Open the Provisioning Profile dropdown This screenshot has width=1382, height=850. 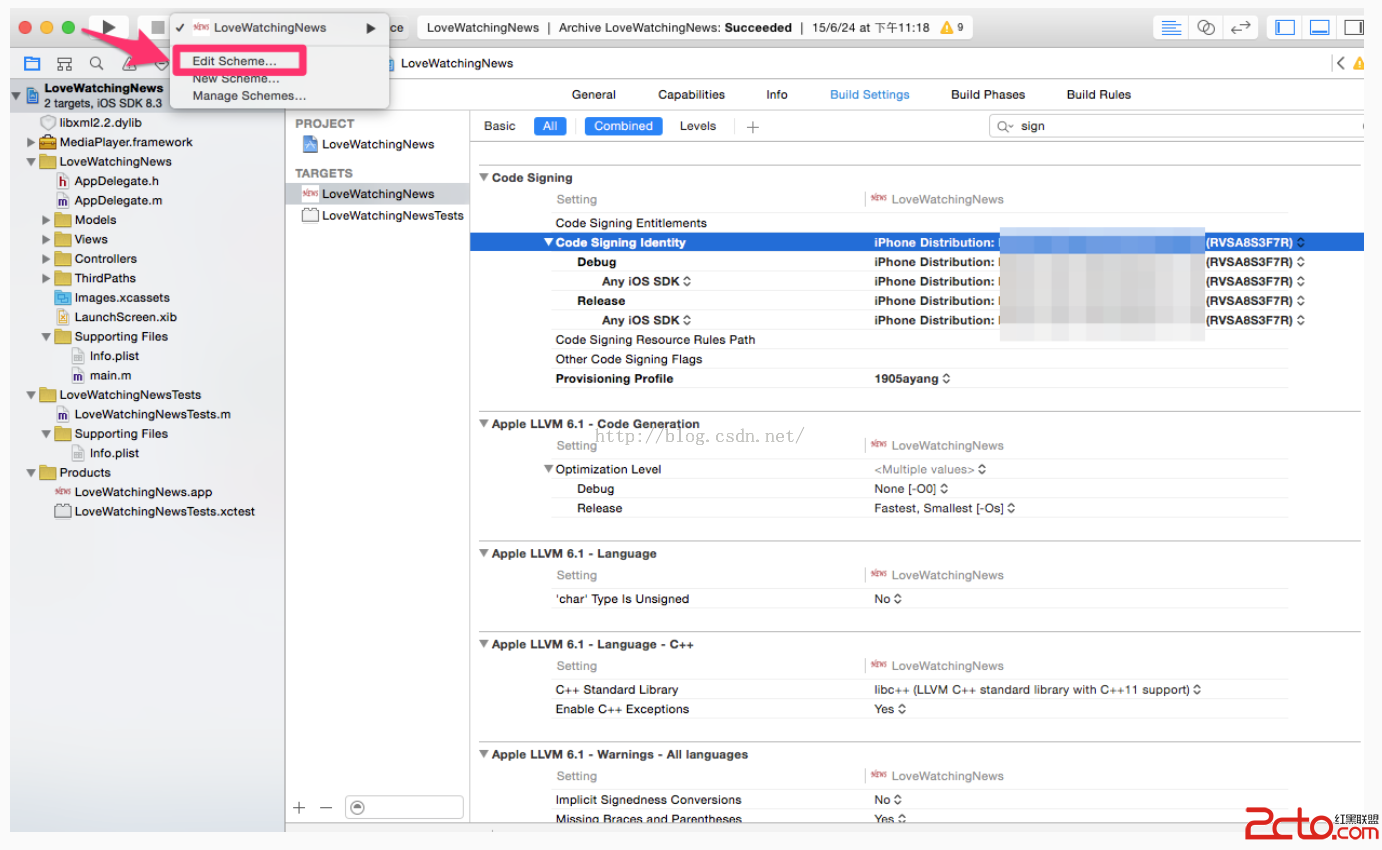(x=912, y=379)
